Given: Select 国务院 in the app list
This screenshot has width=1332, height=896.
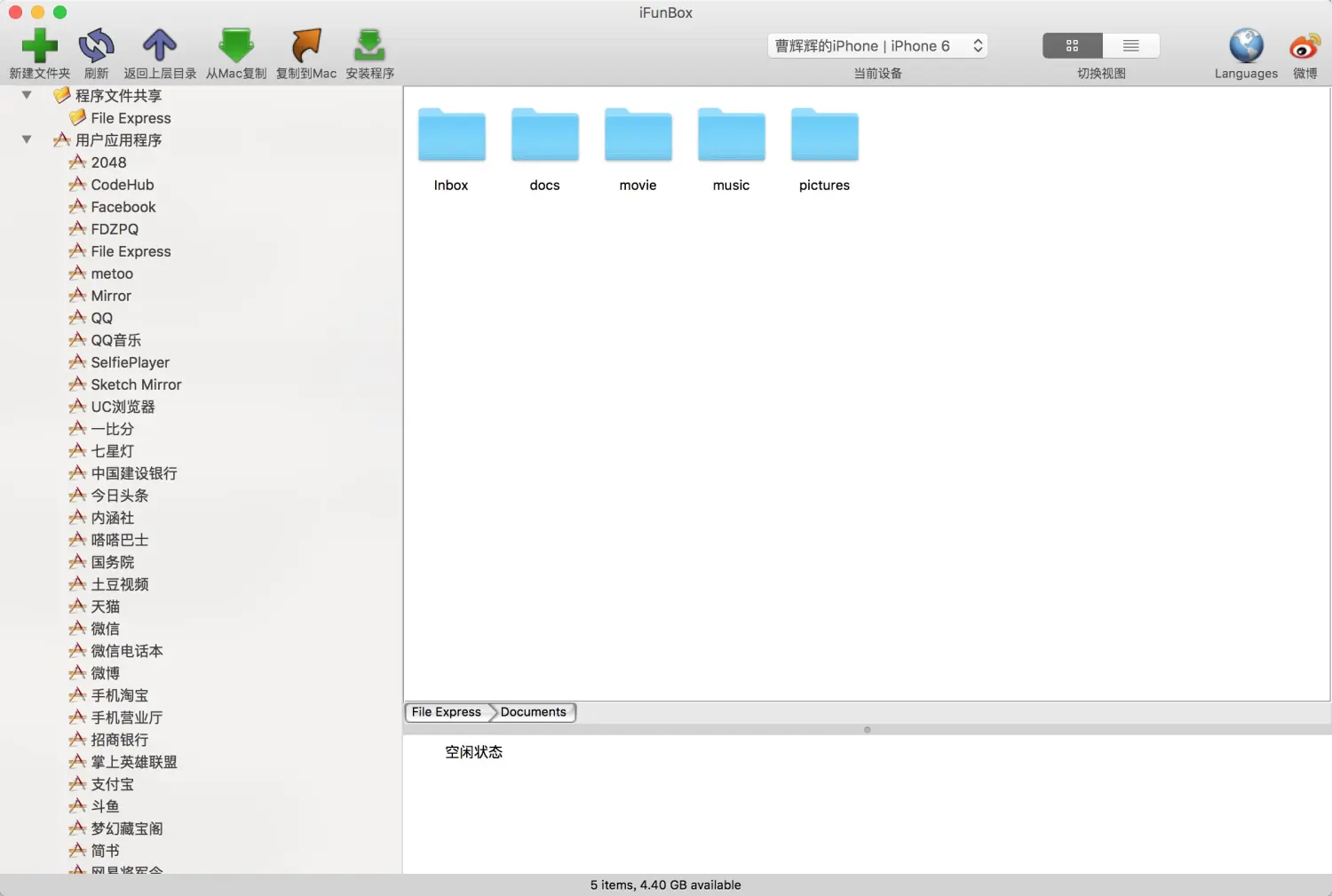Looking at the screenshot, I should point(101,562).
